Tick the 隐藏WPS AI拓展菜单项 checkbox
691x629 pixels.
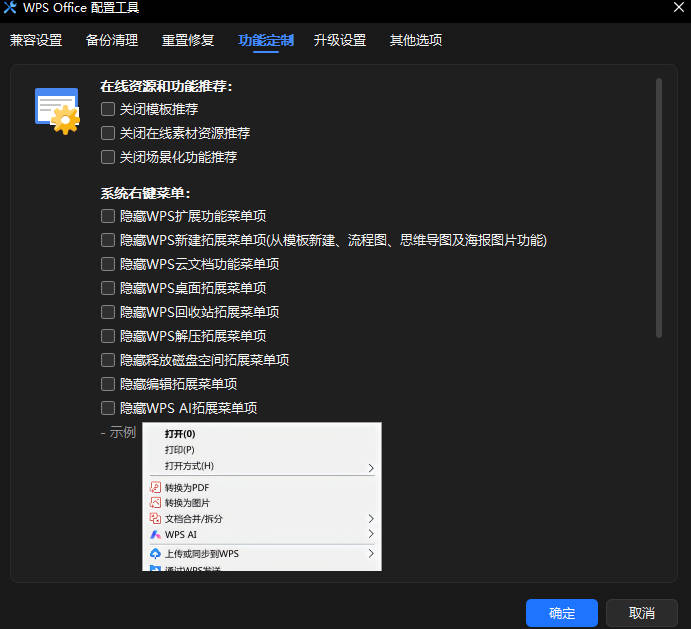[108, 408]
